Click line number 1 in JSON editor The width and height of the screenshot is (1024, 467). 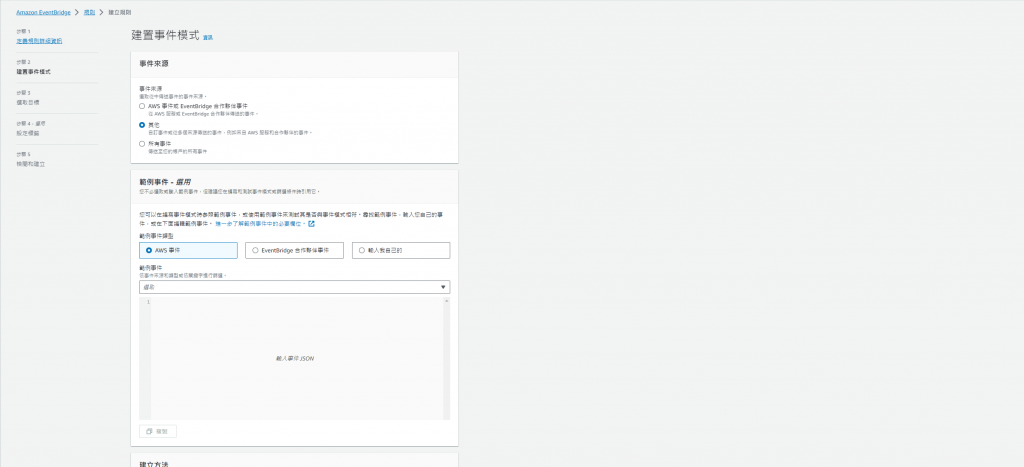148,302
